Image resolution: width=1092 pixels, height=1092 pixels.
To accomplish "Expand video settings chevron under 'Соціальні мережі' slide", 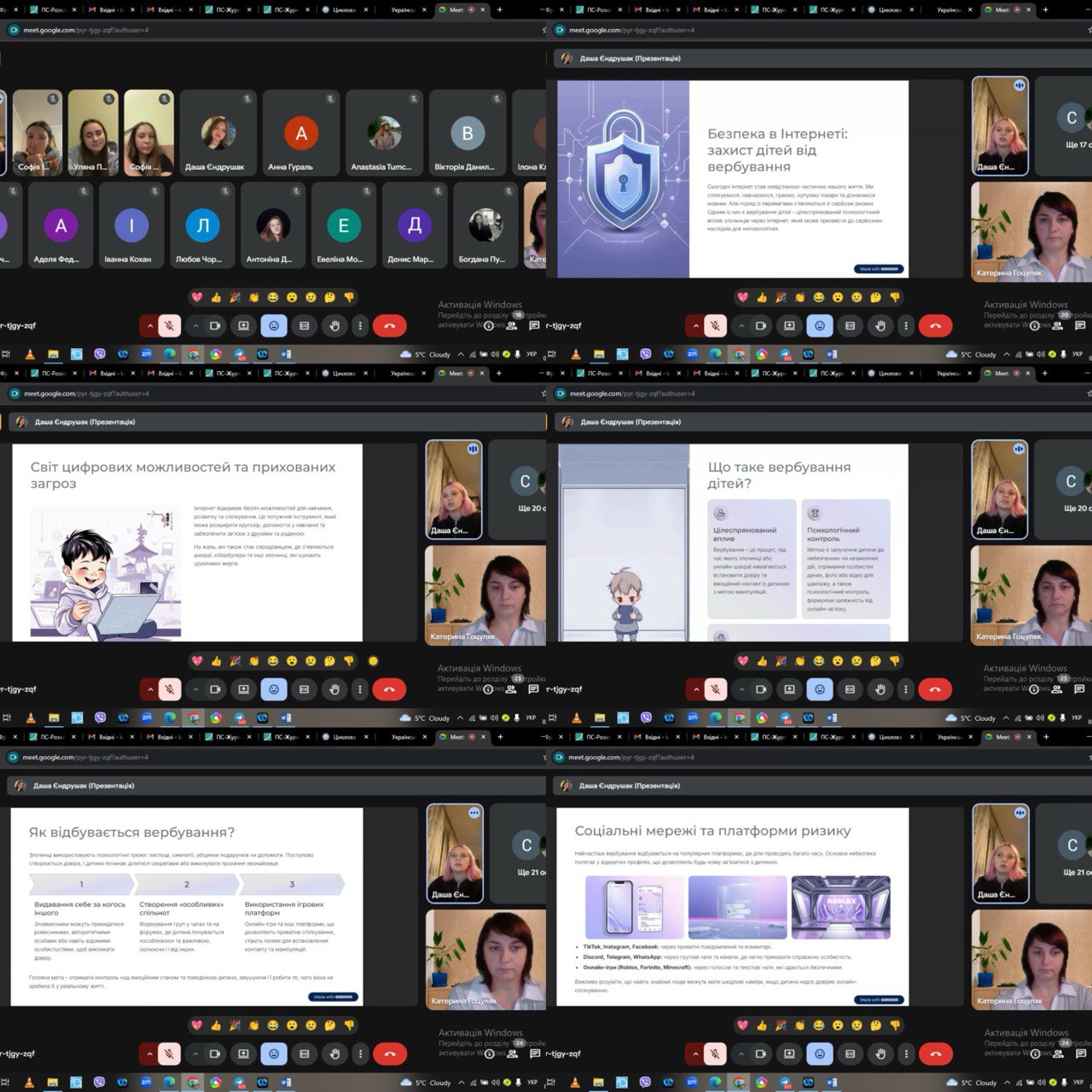I will pyautogui.click(x=741, y=1054).
